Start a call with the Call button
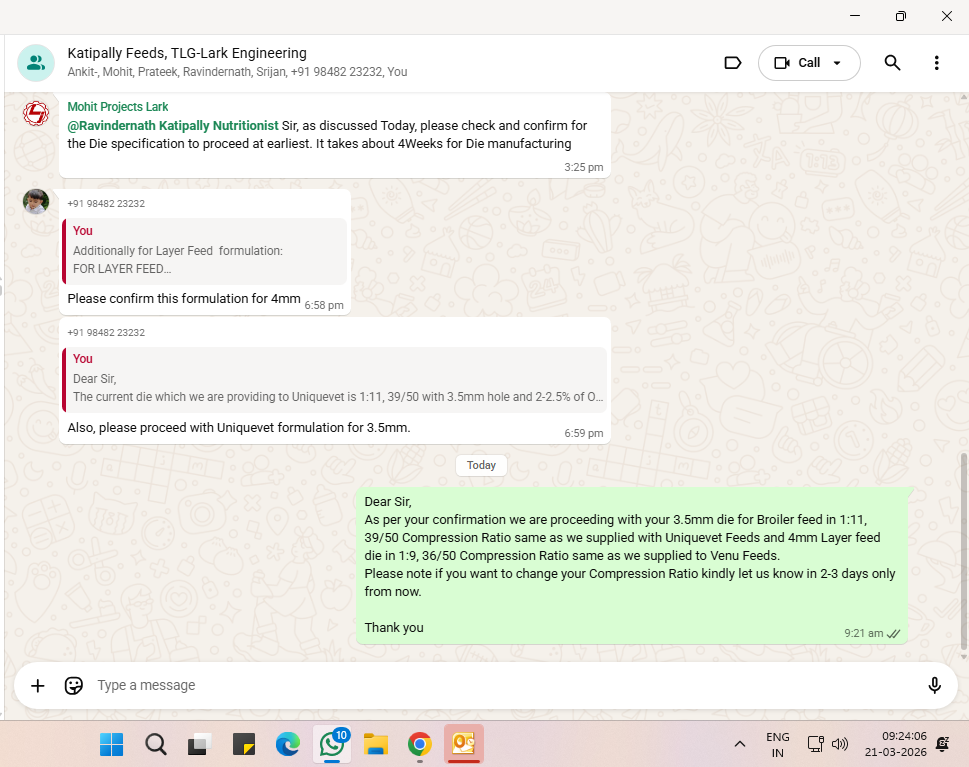Screen dimensions: 969x767 coord(798,63)
